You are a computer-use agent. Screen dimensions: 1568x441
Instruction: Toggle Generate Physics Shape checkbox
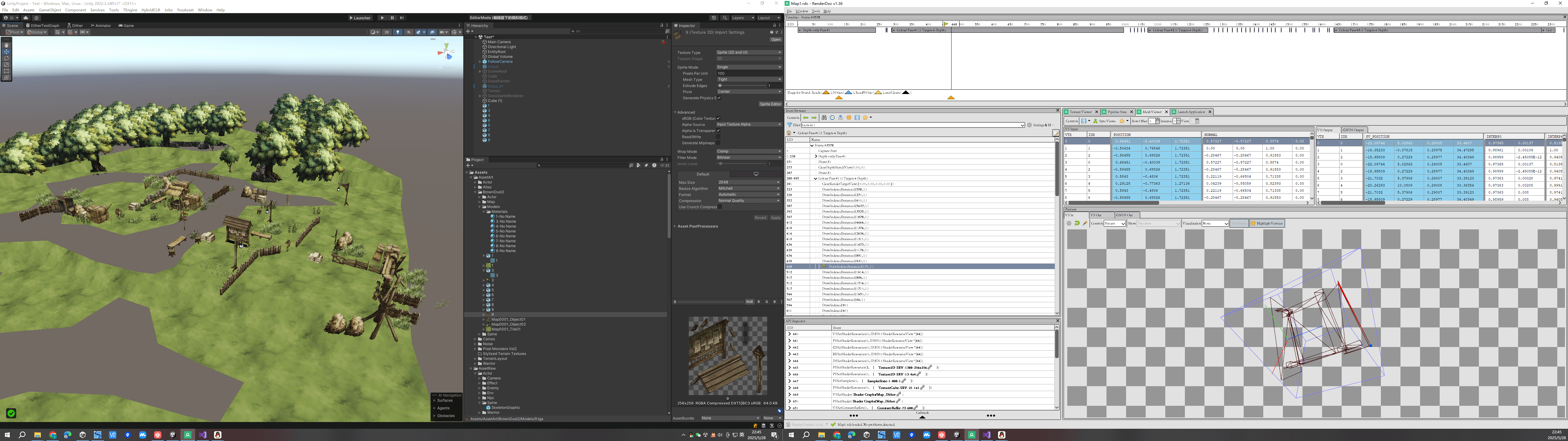(x=719, y=97)
